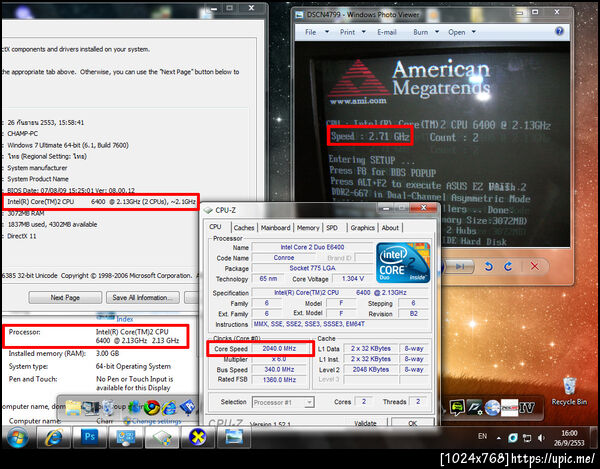This screenshot has width=600, height=469.
Task: Click the Core Voltage value 1.304 V
Action: [x=353, y=278]
